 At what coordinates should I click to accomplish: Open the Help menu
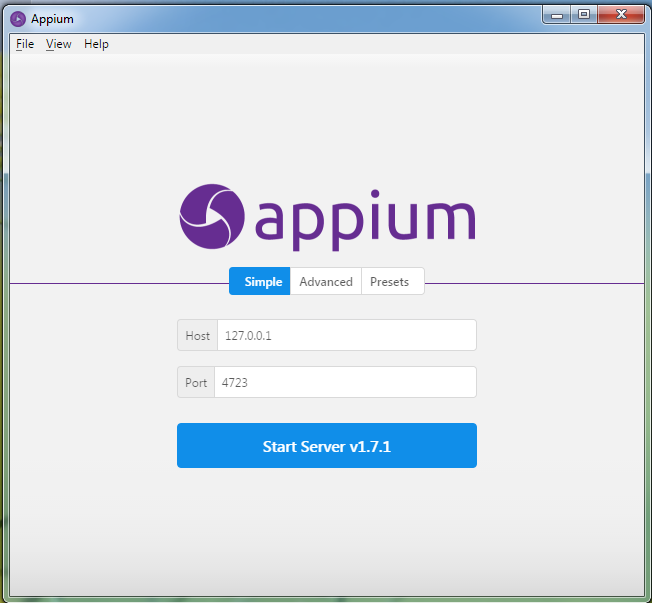pos(96,44)
